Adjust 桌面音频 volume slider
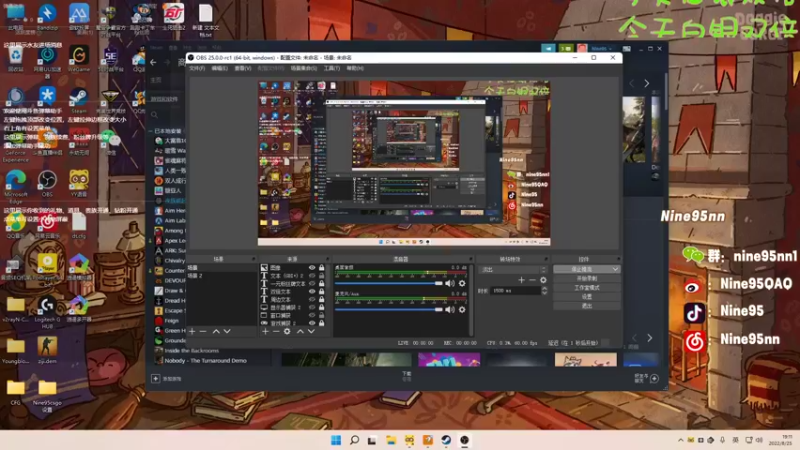 coord(388,283)
